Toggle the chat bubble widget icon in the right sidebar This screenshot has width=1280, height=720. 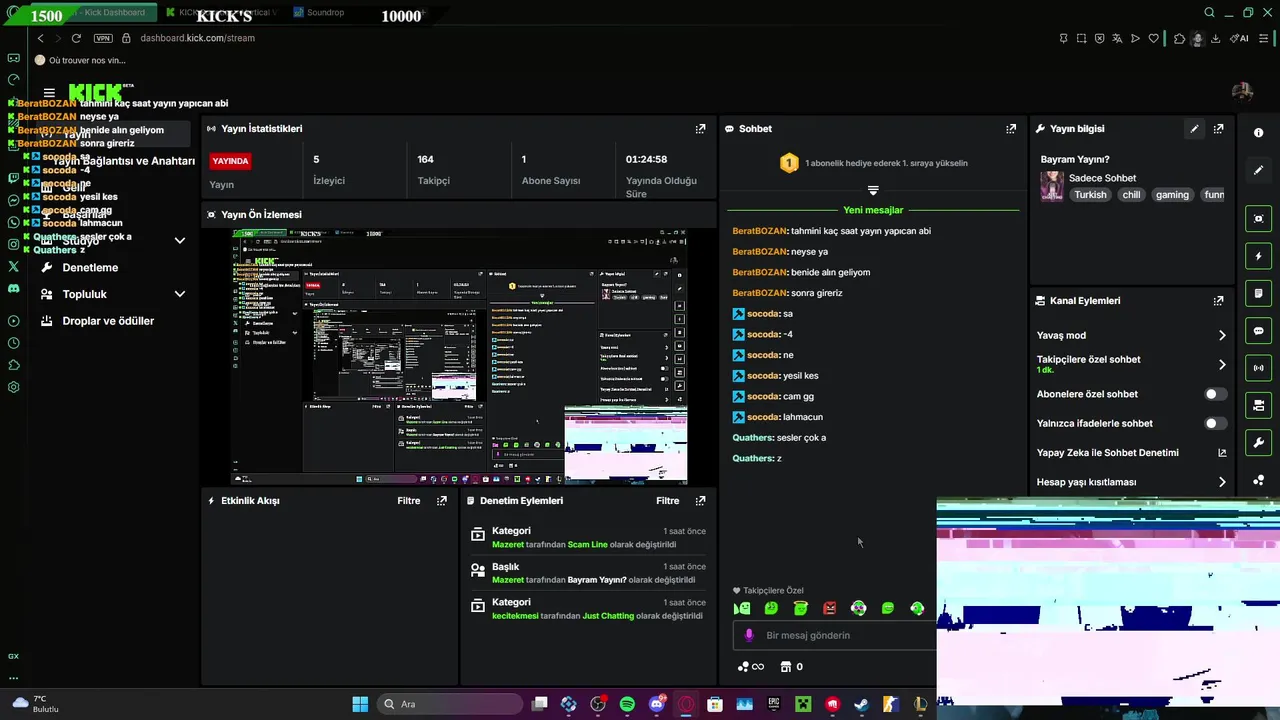(x=1258, y=331)
